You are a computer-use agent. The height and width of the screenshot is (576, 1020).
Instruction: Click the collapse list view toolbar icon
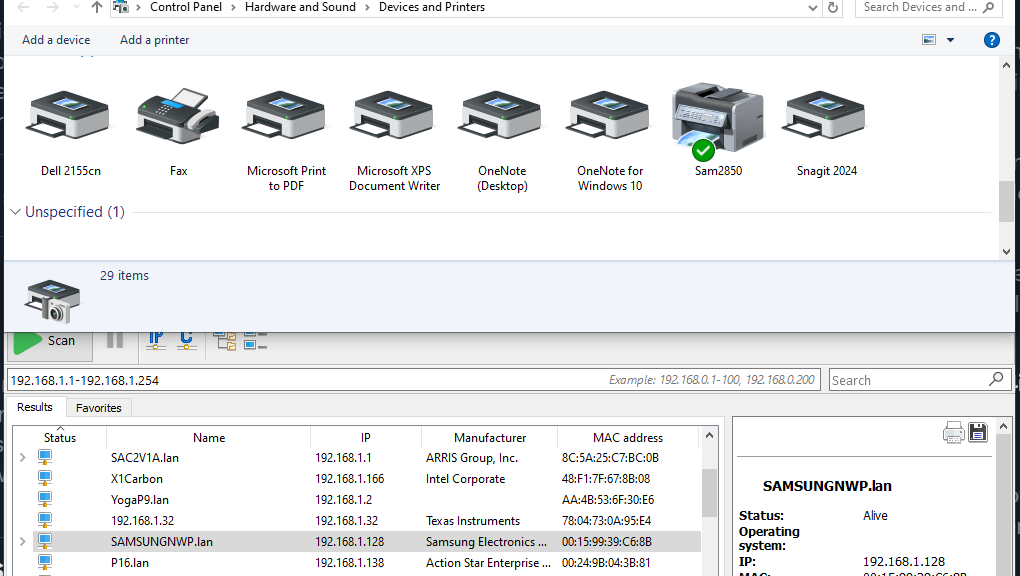[x=256, y=340]
